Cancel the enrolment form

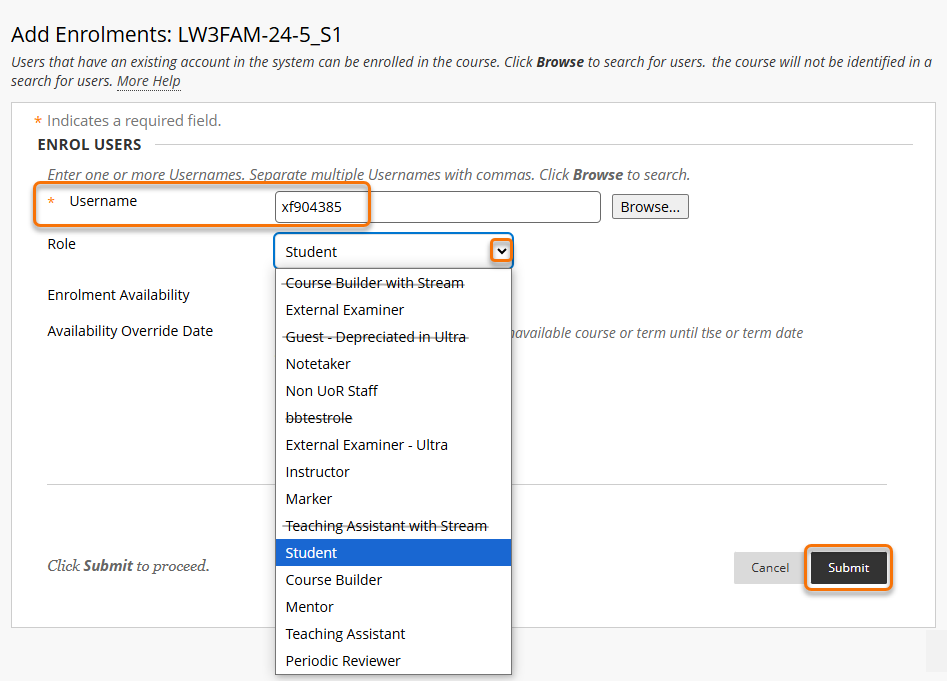pyautogui.click(x=769, y=568)
